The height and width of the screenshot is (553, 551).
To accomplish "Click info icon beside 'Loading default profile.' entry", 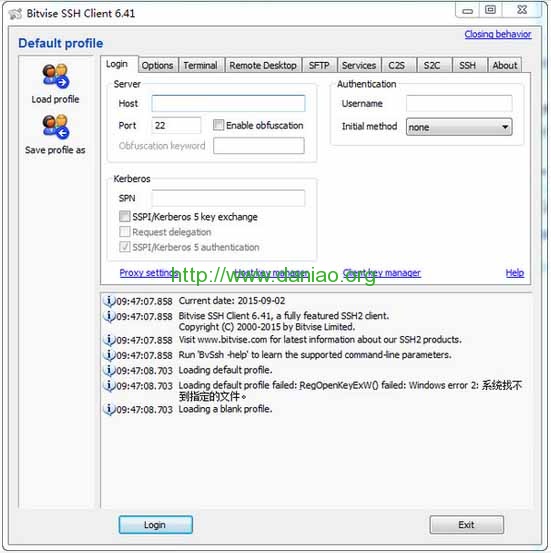I will click(109, 370).
